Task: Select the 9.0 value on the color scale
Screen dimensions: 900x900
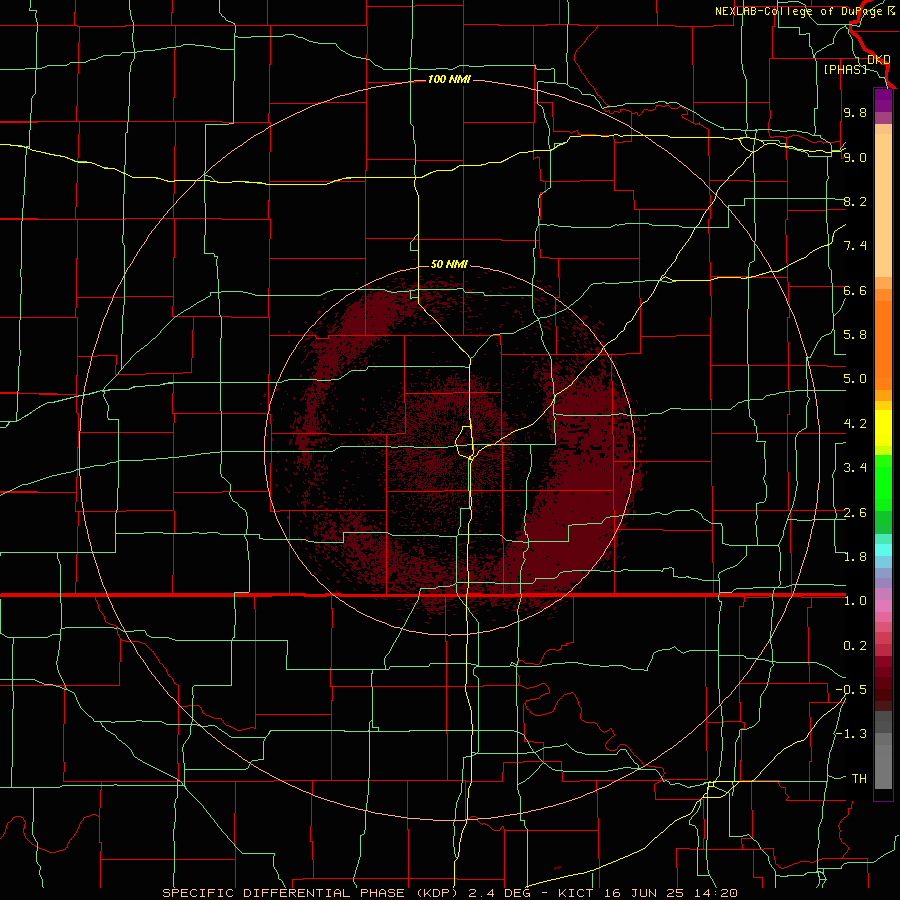Action: (x=855, y=157)
